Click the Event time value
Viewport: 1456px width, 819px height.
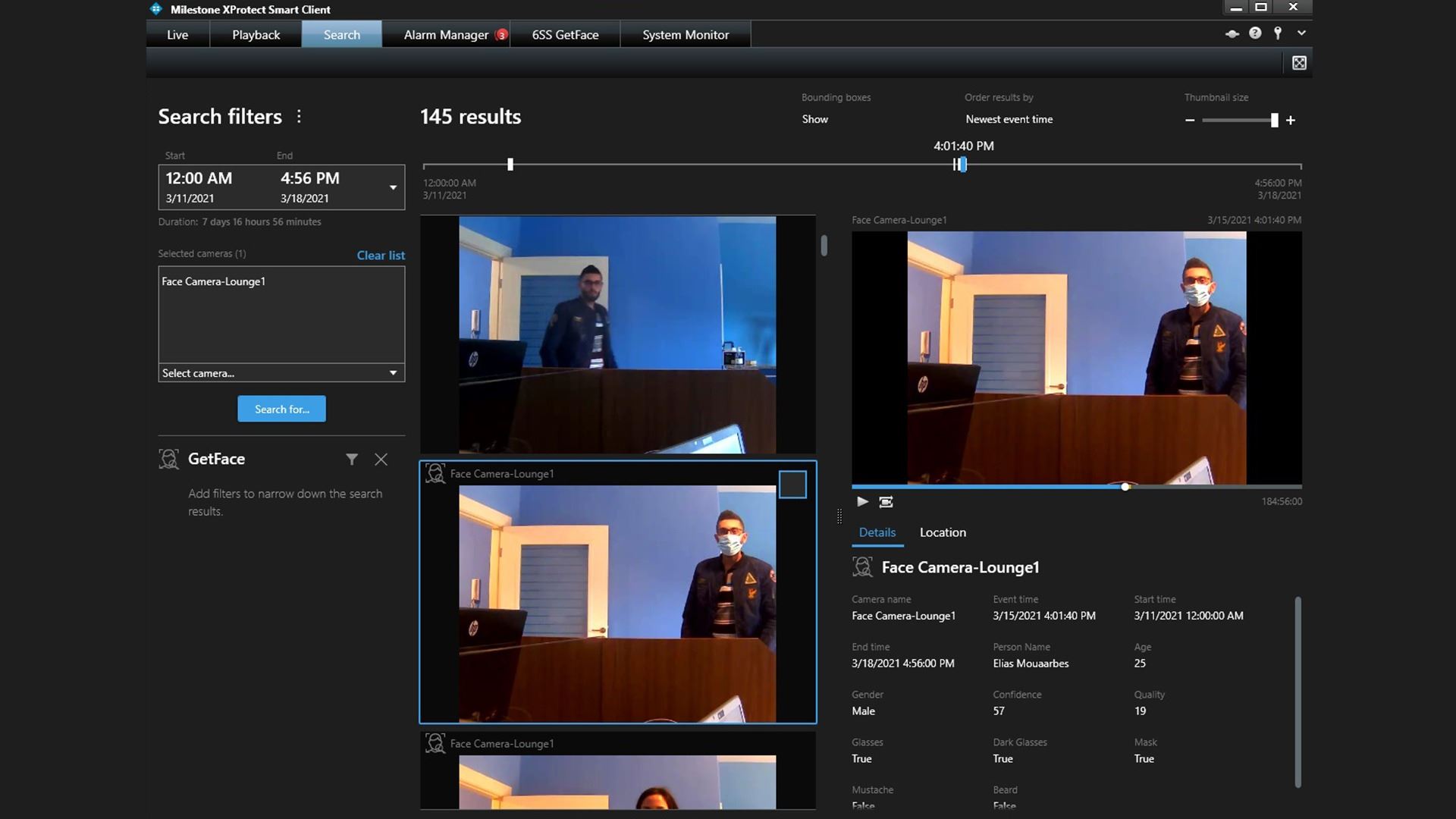point(1044,616)
